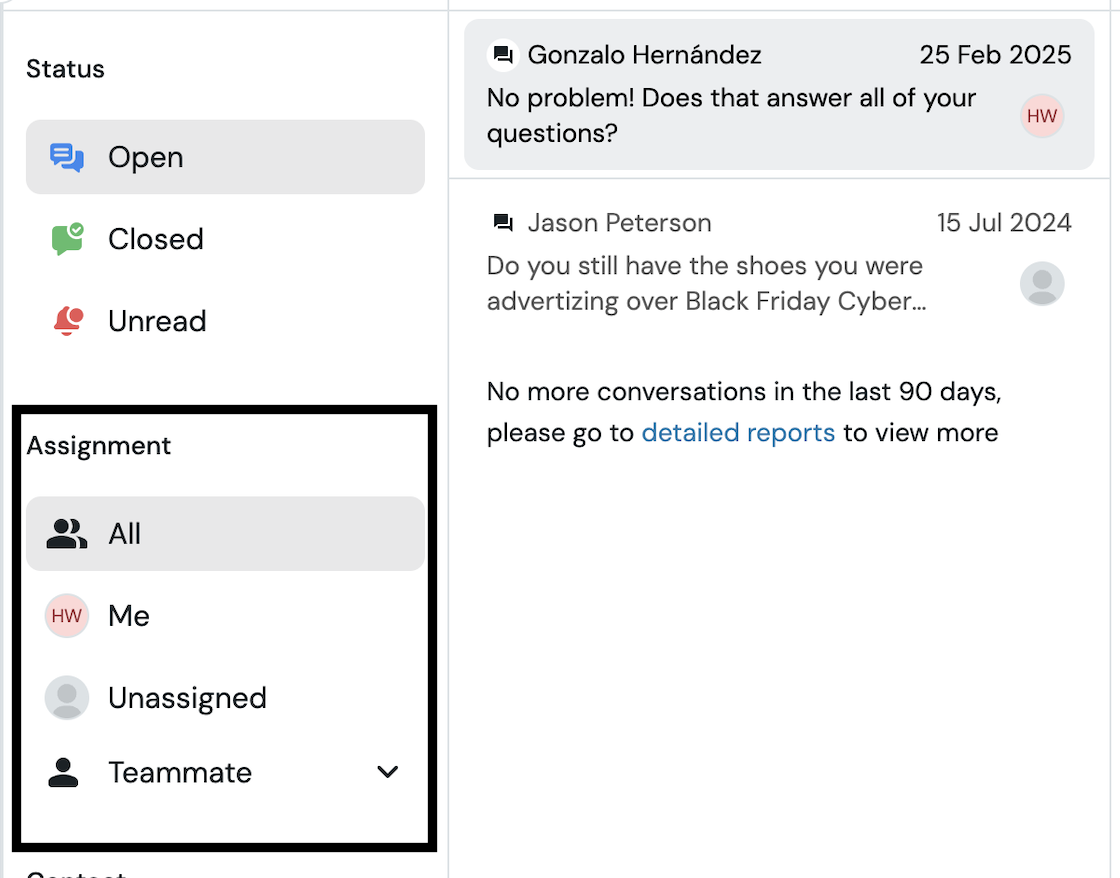Select the Unread status filter

tap(225, 321)
